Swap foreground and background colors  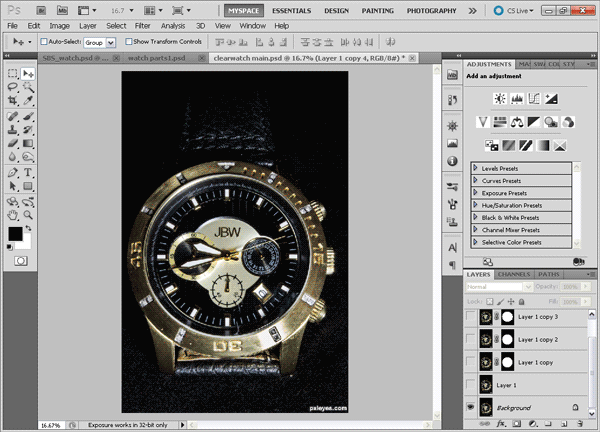click(28, 228)
